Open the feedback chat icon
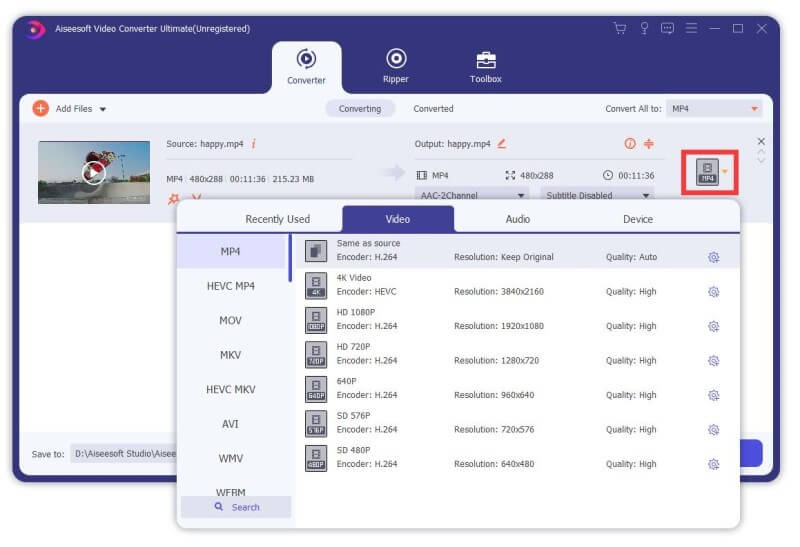This screenshot has width=800, height=547. click(x=667, y=28)
